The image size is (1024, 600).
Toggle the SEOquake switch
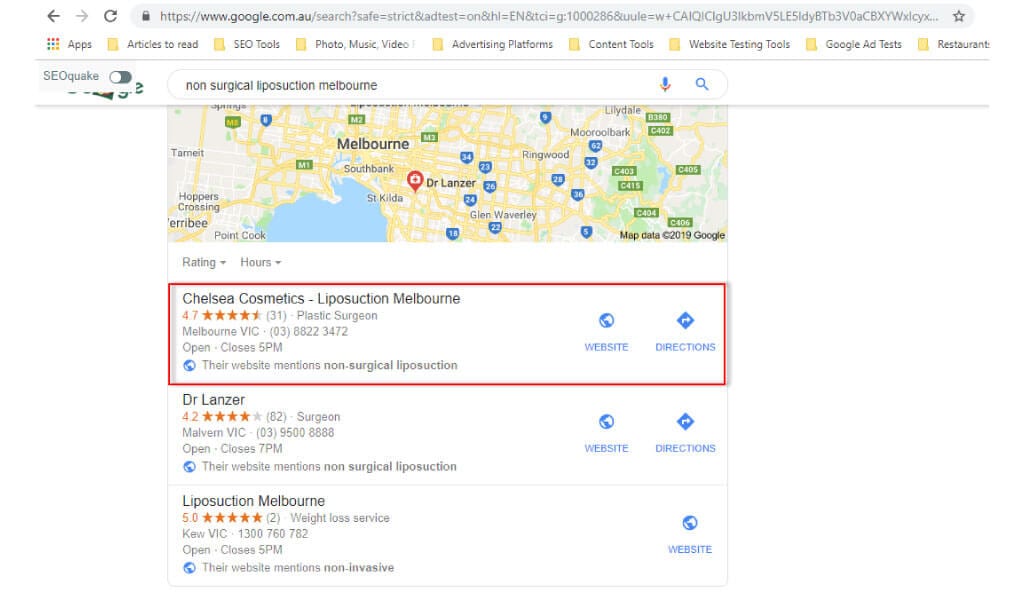(x=120, y=77)
